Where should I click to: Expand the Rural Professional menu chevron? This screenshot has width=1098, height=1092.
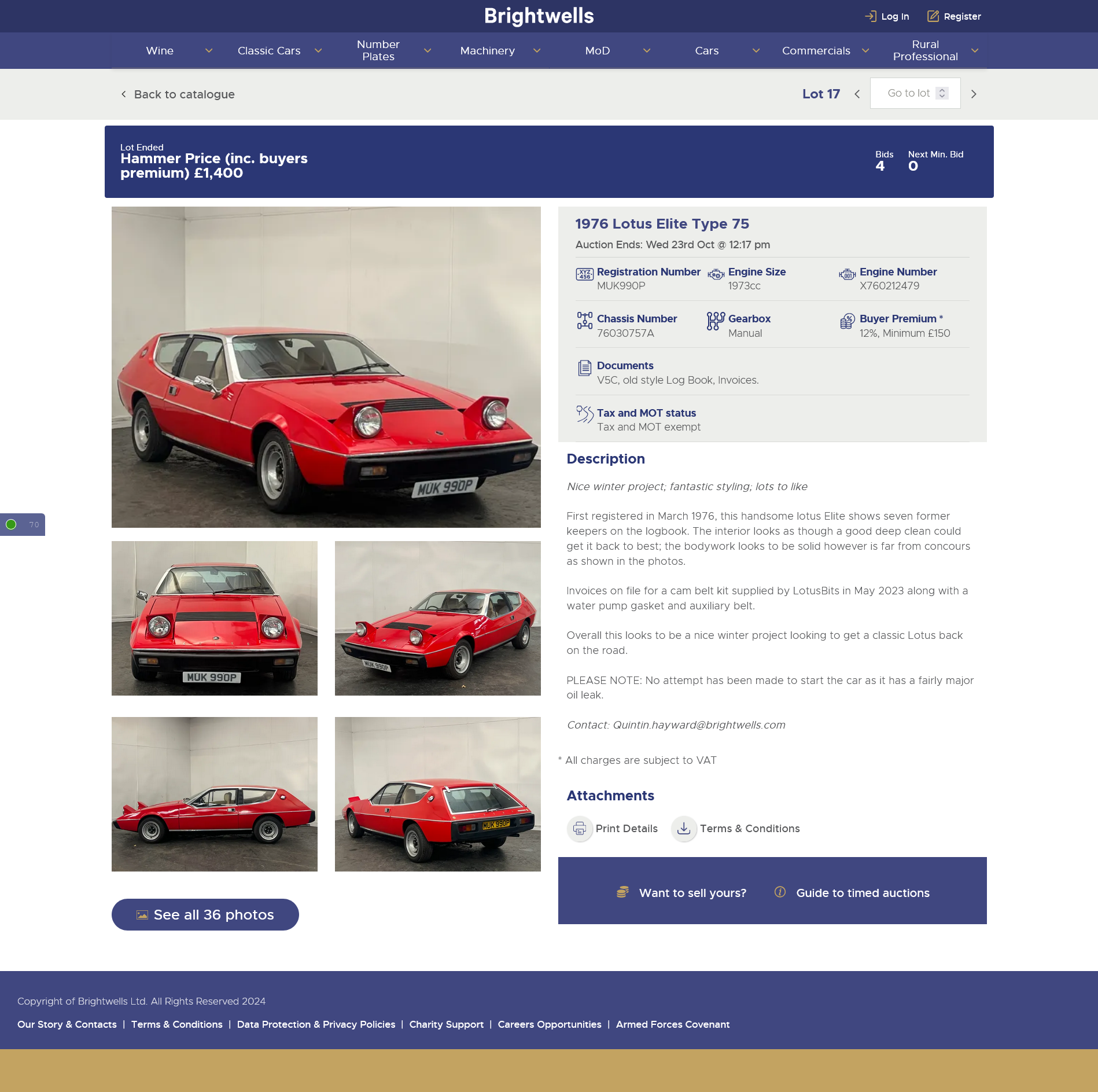(x=975, y=51)
